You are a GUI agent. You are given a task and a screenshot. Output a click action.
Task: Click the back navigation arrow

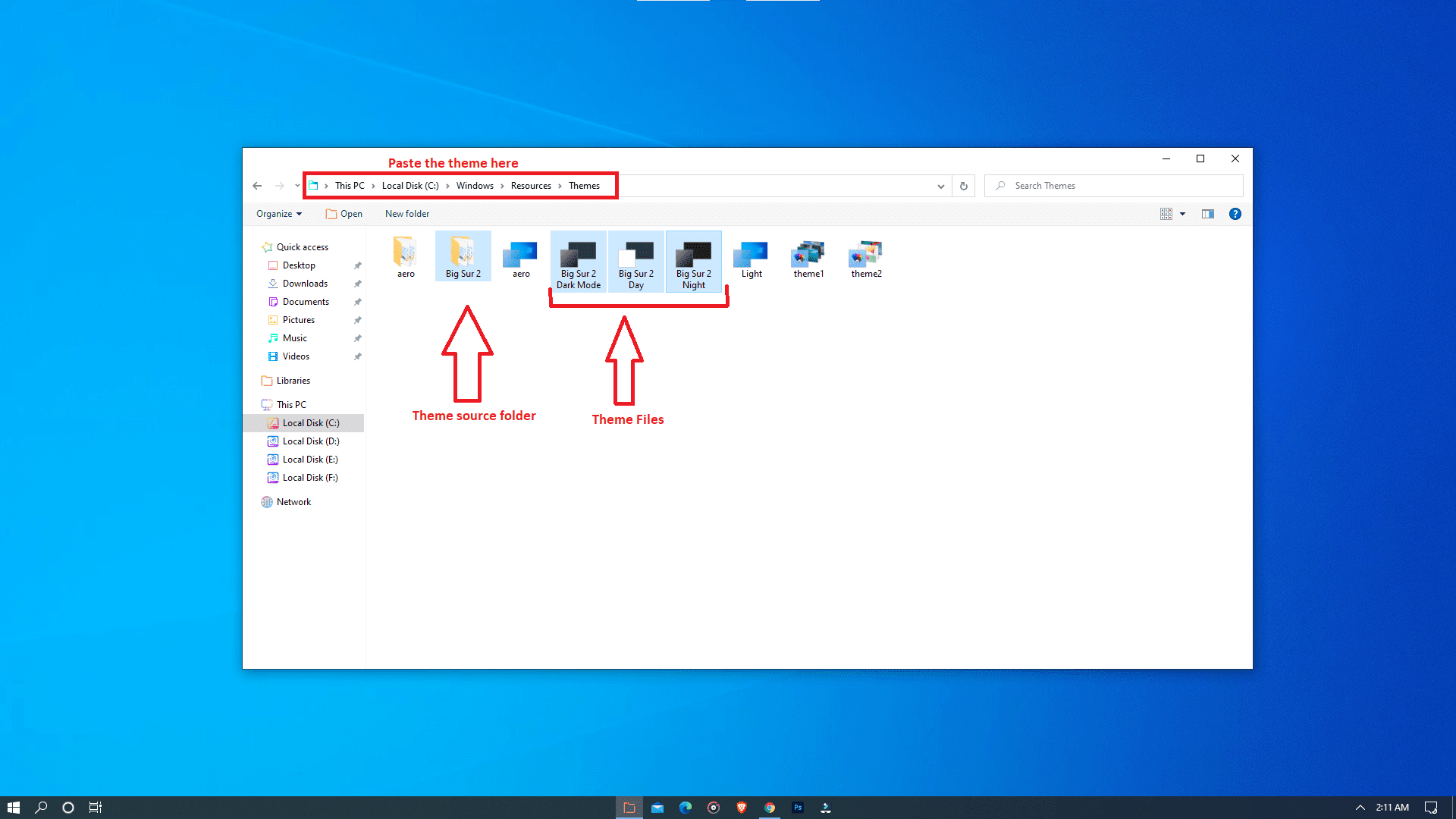pyautogui.click(x=257, y=186)
